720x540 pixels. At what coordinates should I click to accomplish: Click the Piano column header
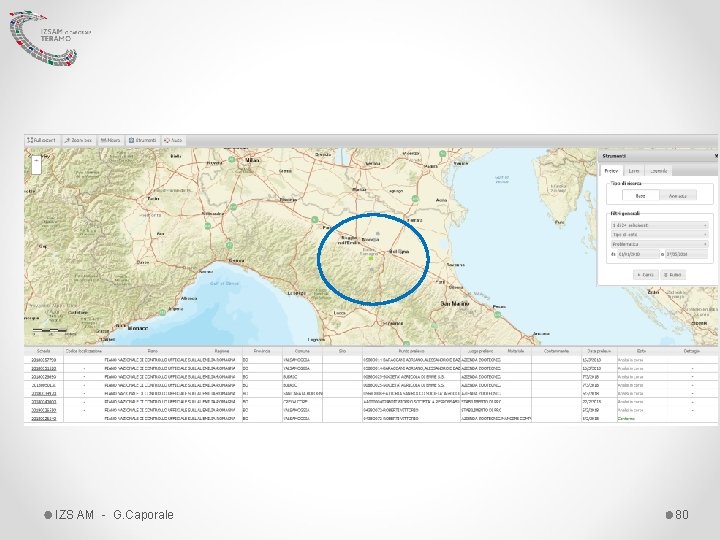pyautogui.click(x=153, y=351)
